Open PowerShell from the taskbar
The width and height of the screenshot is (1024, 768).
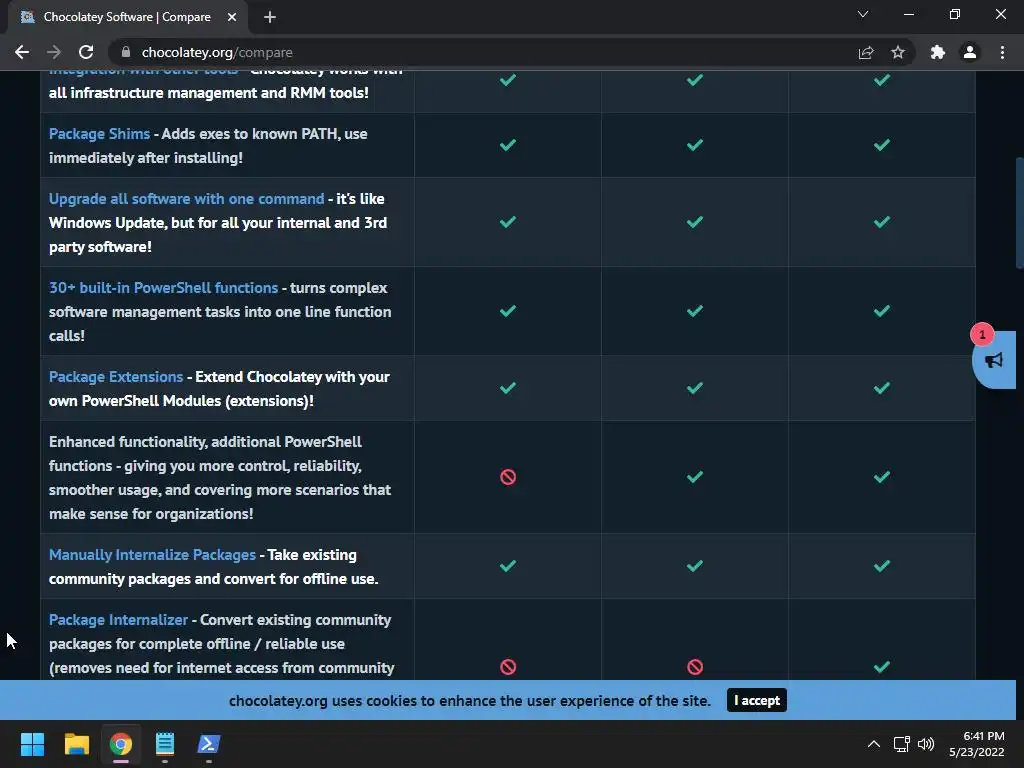tap(209, 744)
